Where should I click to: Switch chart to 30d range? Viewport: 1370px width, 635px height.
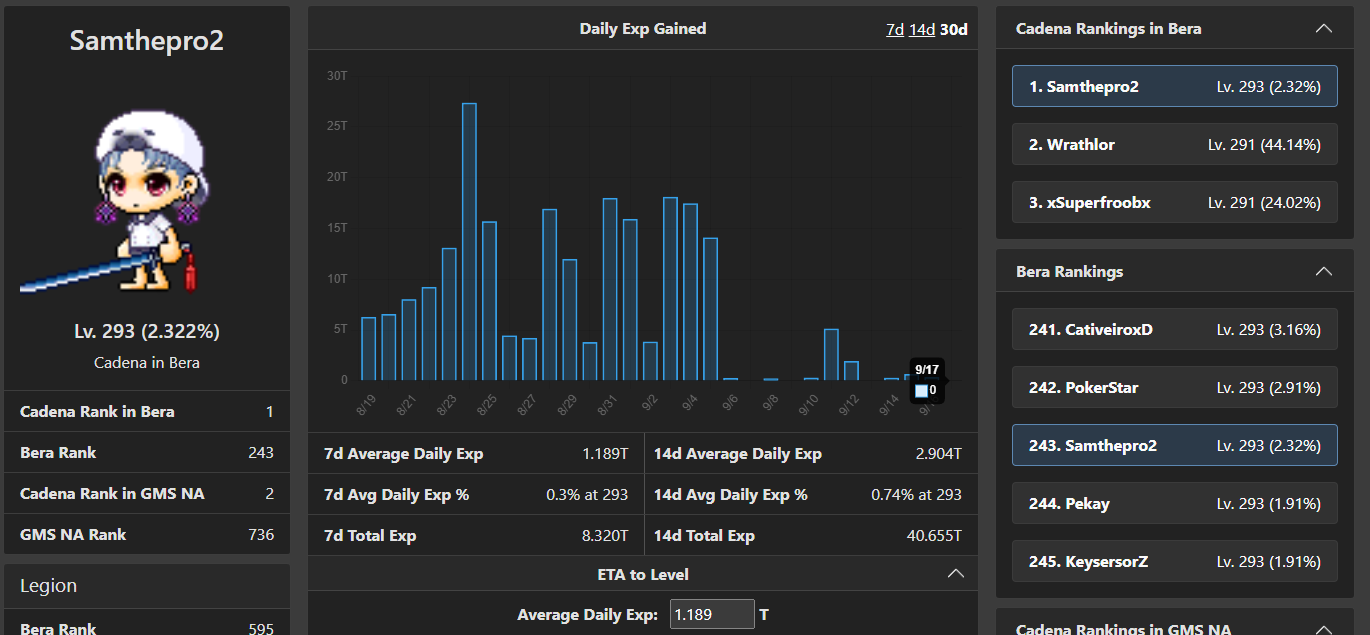point(954,29)
